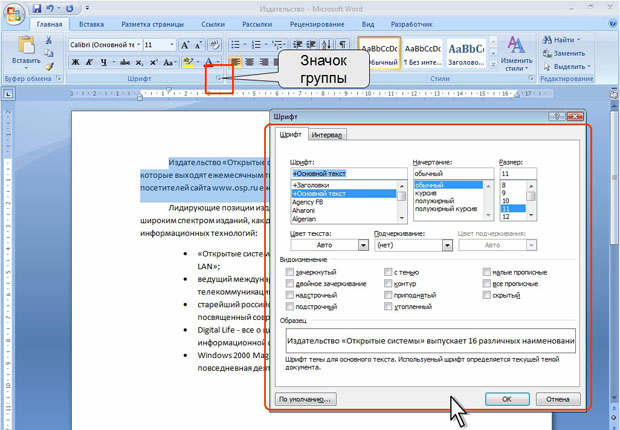The width and height of the screenshot is (620, 430).
Task: Enable the надстрочный checkbox
Action: (x=290, y=295)
